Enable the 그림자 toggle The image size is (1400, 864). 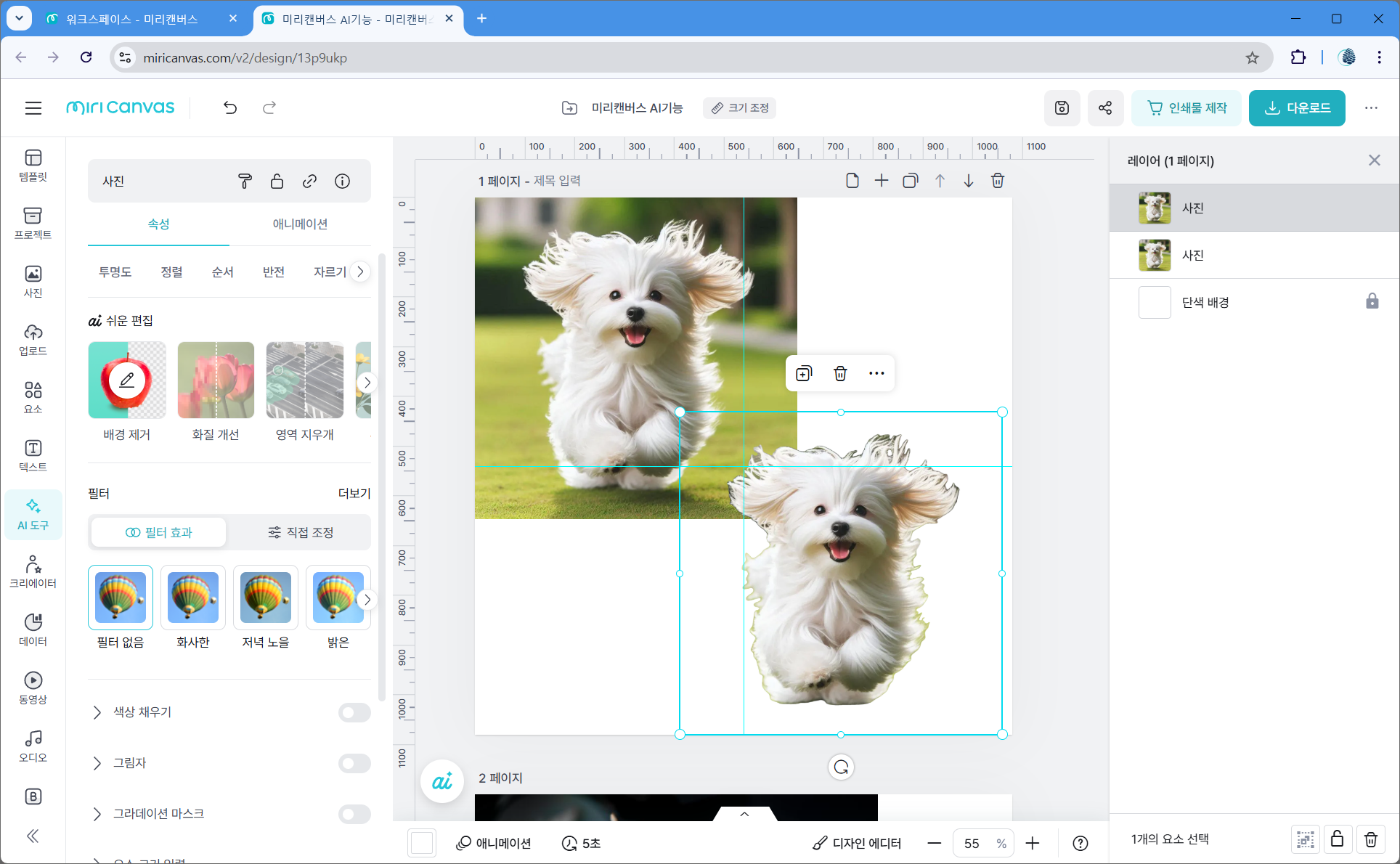click(354, 763)
